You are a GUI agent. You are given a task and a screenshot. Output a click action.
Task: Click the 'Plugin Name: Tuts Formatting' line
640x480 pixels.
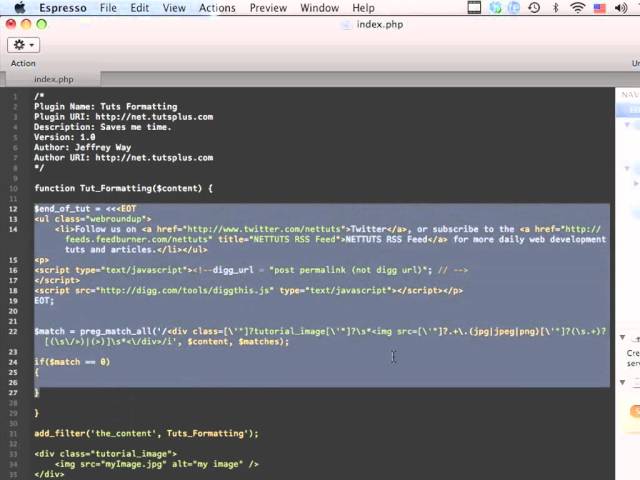click(106, 107)
